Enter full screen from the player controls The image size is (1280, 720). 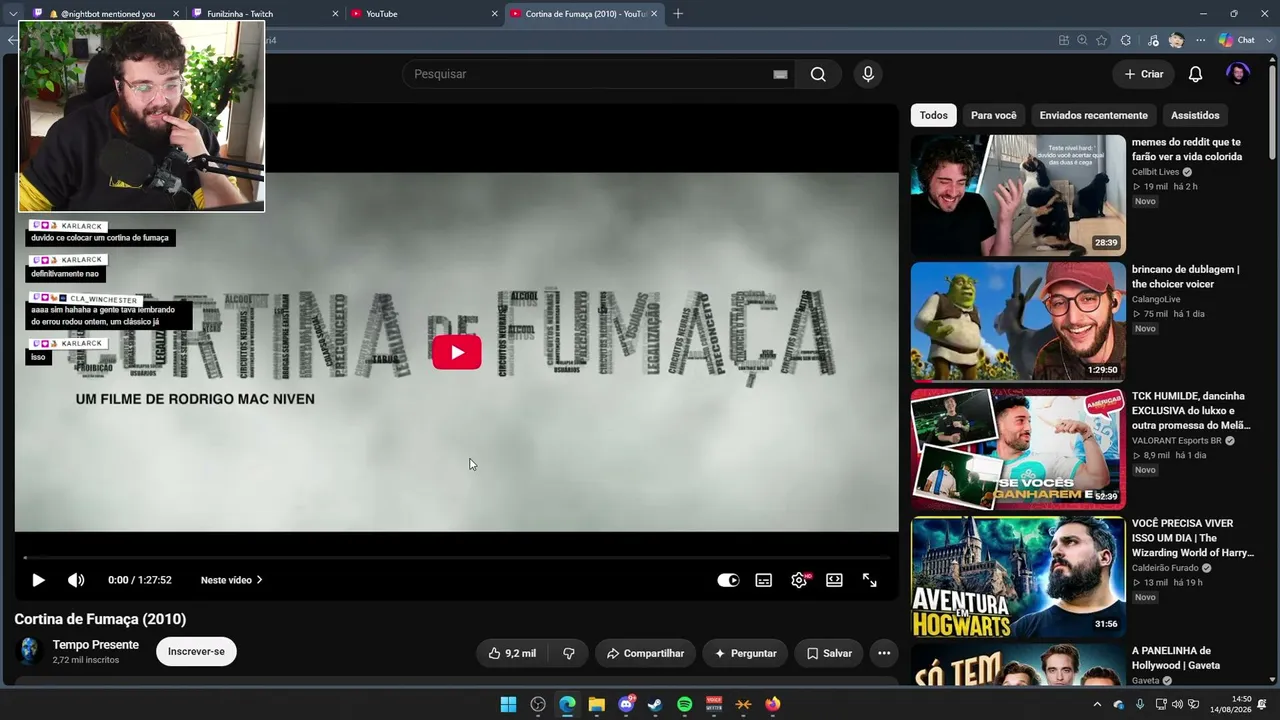point(870,580)
